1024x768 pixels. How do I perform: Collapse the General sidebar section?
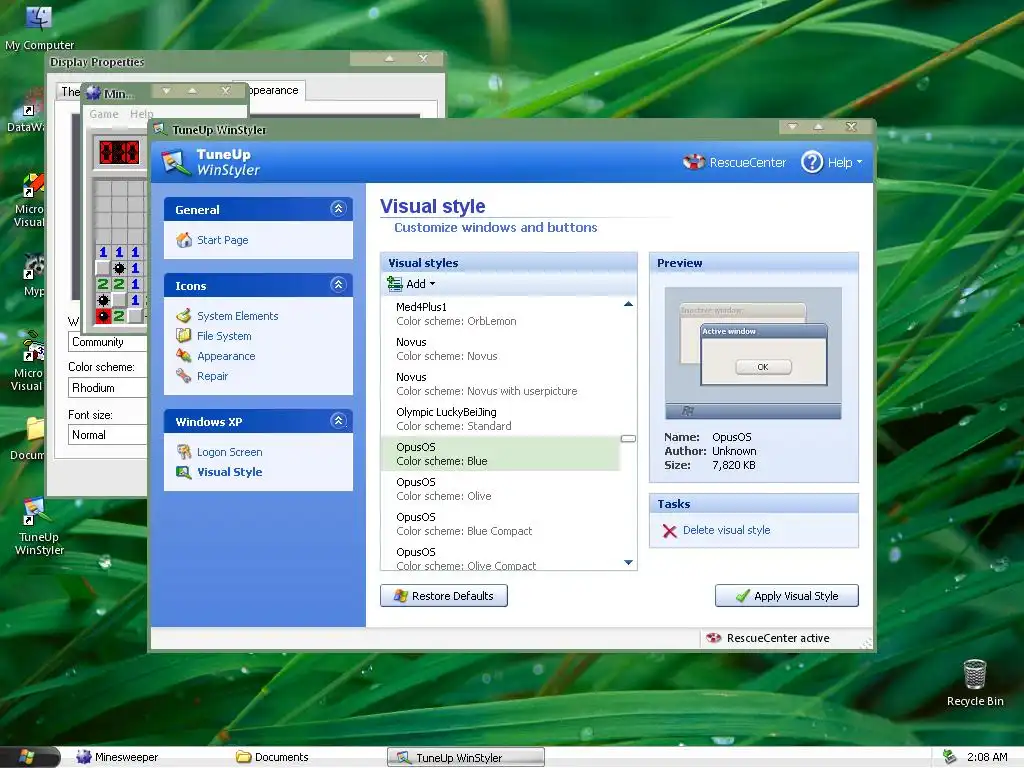tap(338, 209)
